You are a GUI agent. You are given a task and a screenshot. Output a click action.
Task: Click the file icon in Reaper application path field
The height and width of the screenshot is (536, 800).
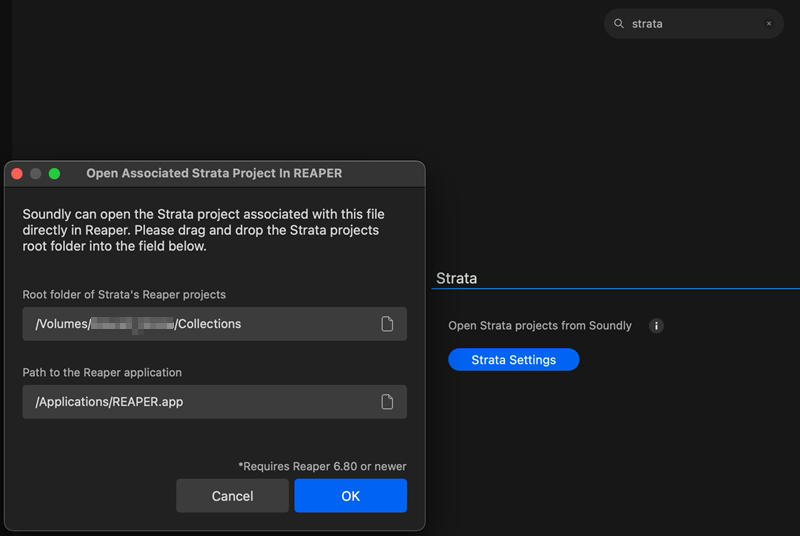(x=387, y=402)
